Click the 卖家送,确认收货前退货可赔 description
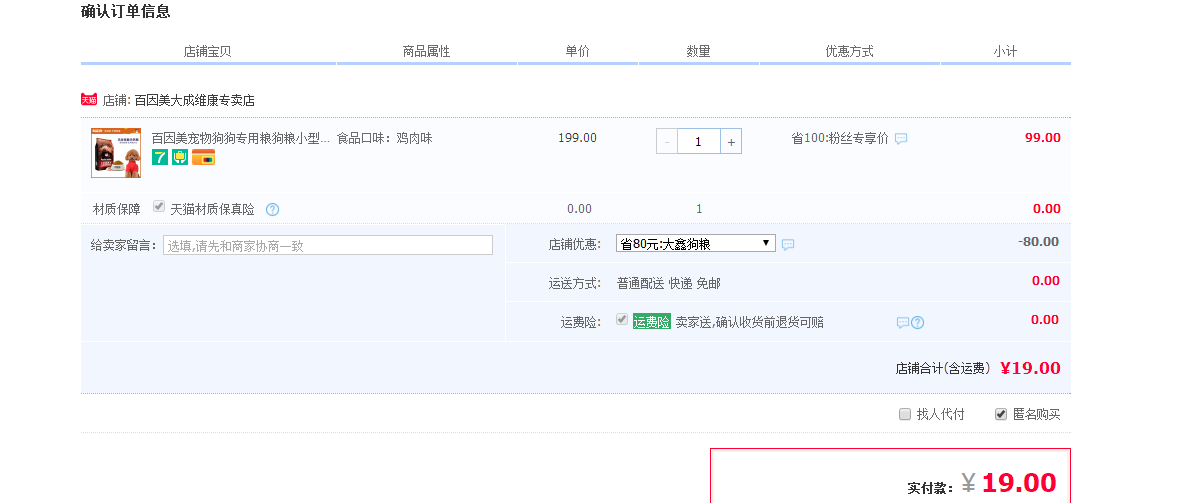1182x503 pixels. tap(749, 322)
